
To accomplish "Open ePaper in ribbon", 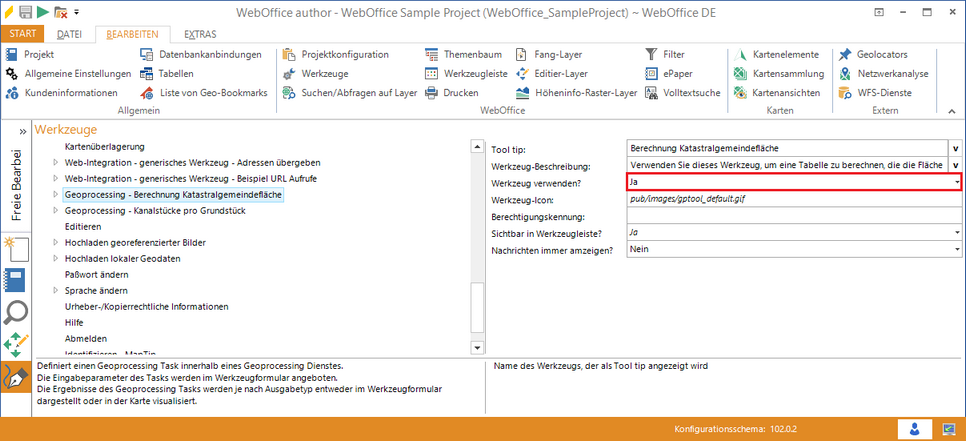I will tap(668, 74).
